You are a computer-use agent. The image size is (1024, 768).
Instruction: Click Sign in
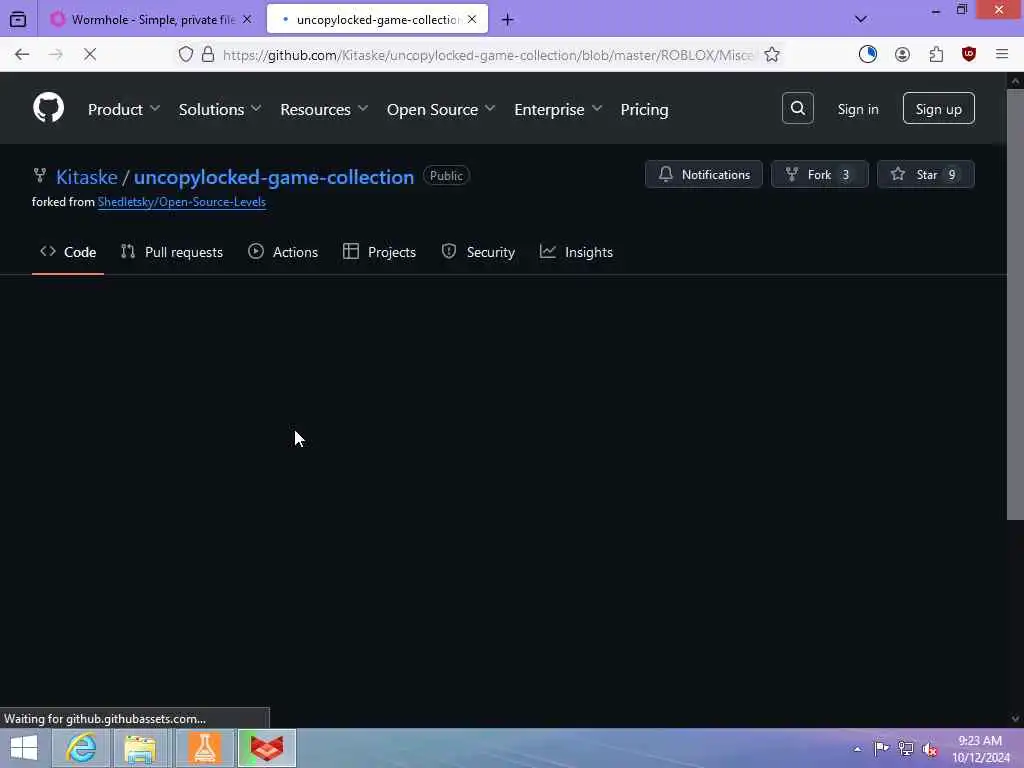(857, 109)
